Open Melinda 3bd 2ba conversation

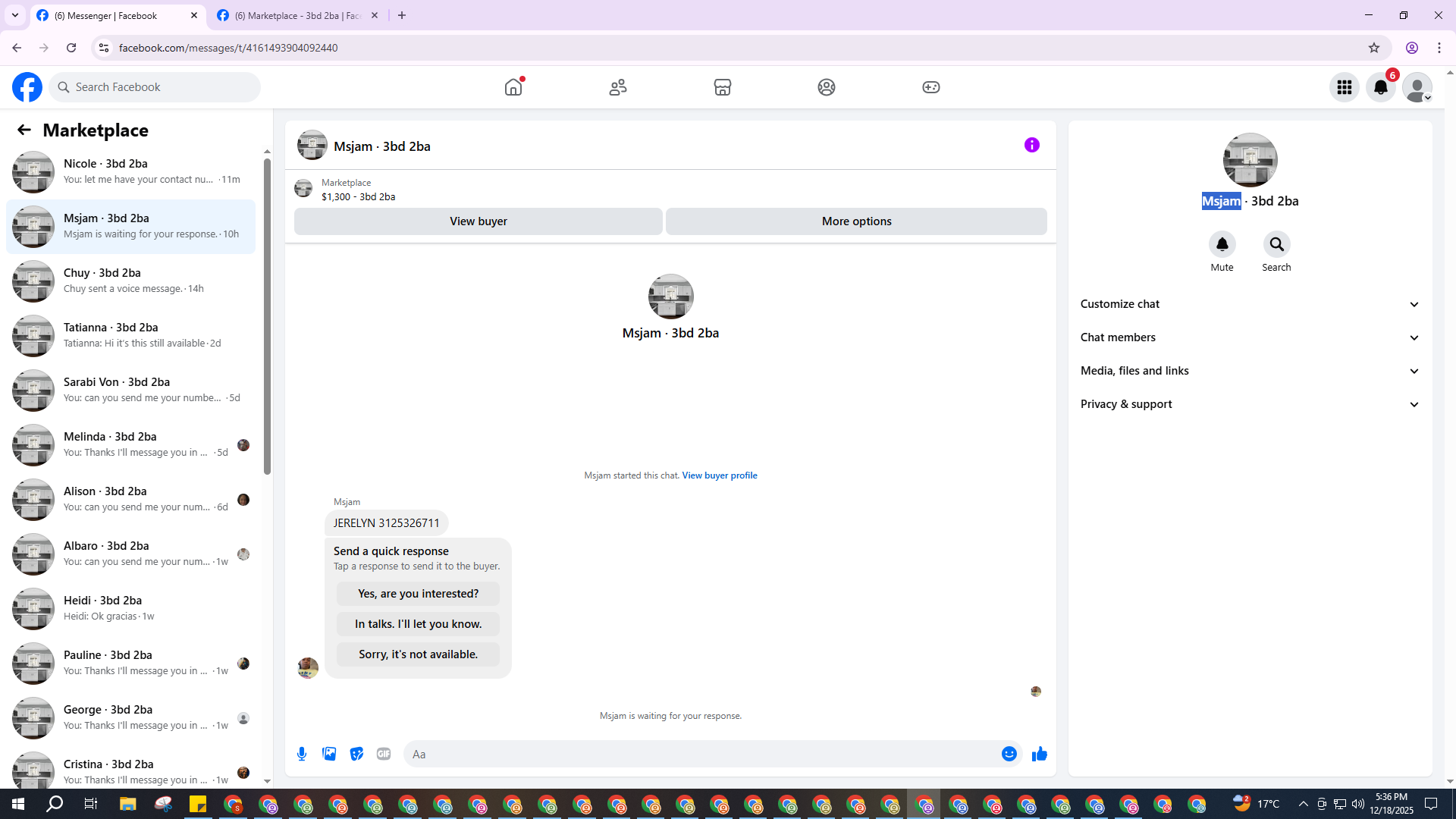pos(130,445)
